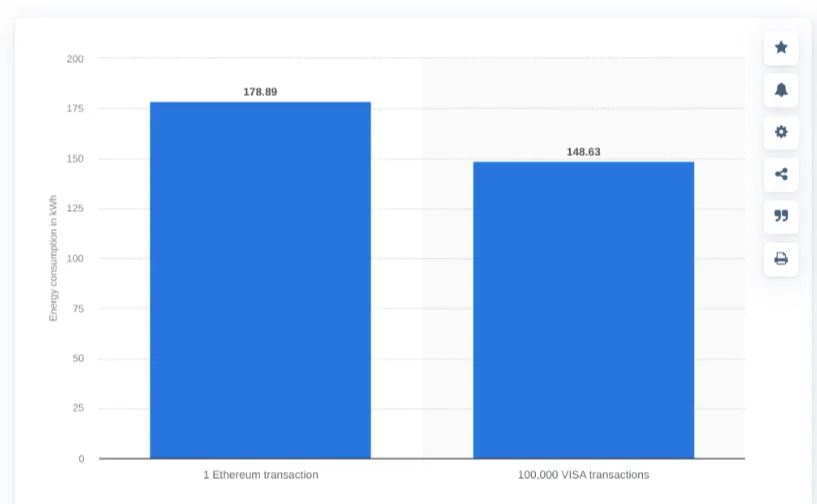Image resolution: width=817 pixels, height=504 pixels.
Task: Click the 100 y-axis tick label
Action: [75, 259]
